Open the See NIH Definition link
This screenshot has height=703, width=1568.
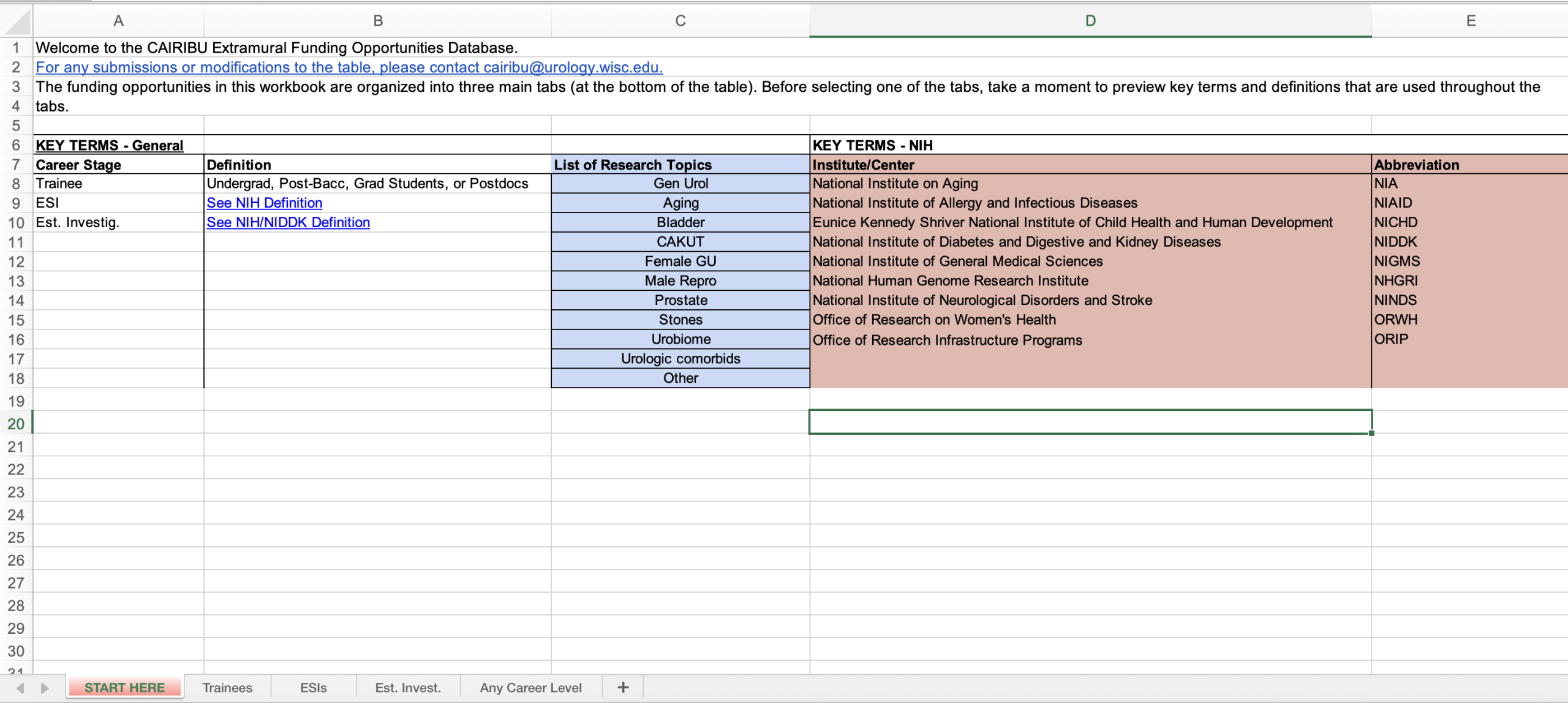pyautogui.click(x=264, y=203)
